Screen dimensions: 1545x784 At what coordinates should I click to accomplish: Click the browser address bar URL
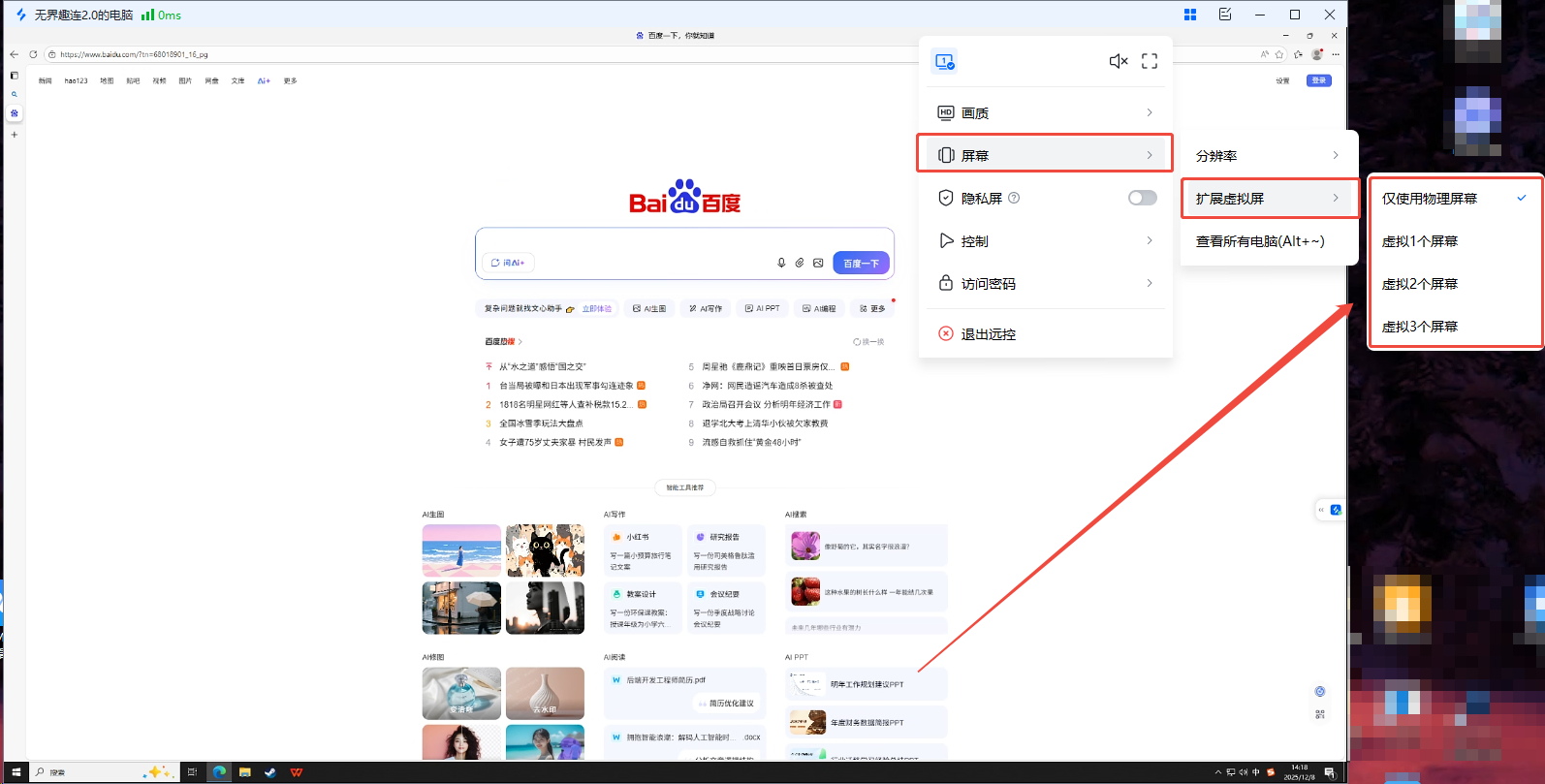pos(135,54)
